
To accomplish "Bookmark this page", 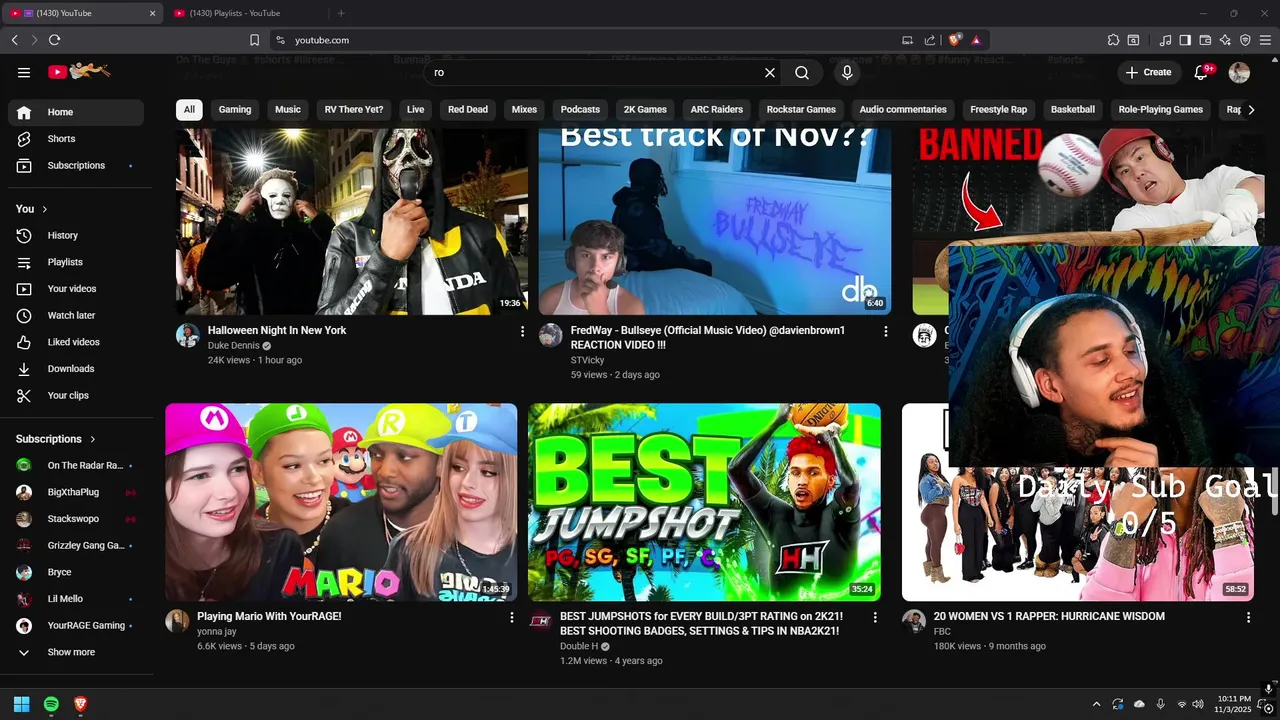I will pos(254,40).
